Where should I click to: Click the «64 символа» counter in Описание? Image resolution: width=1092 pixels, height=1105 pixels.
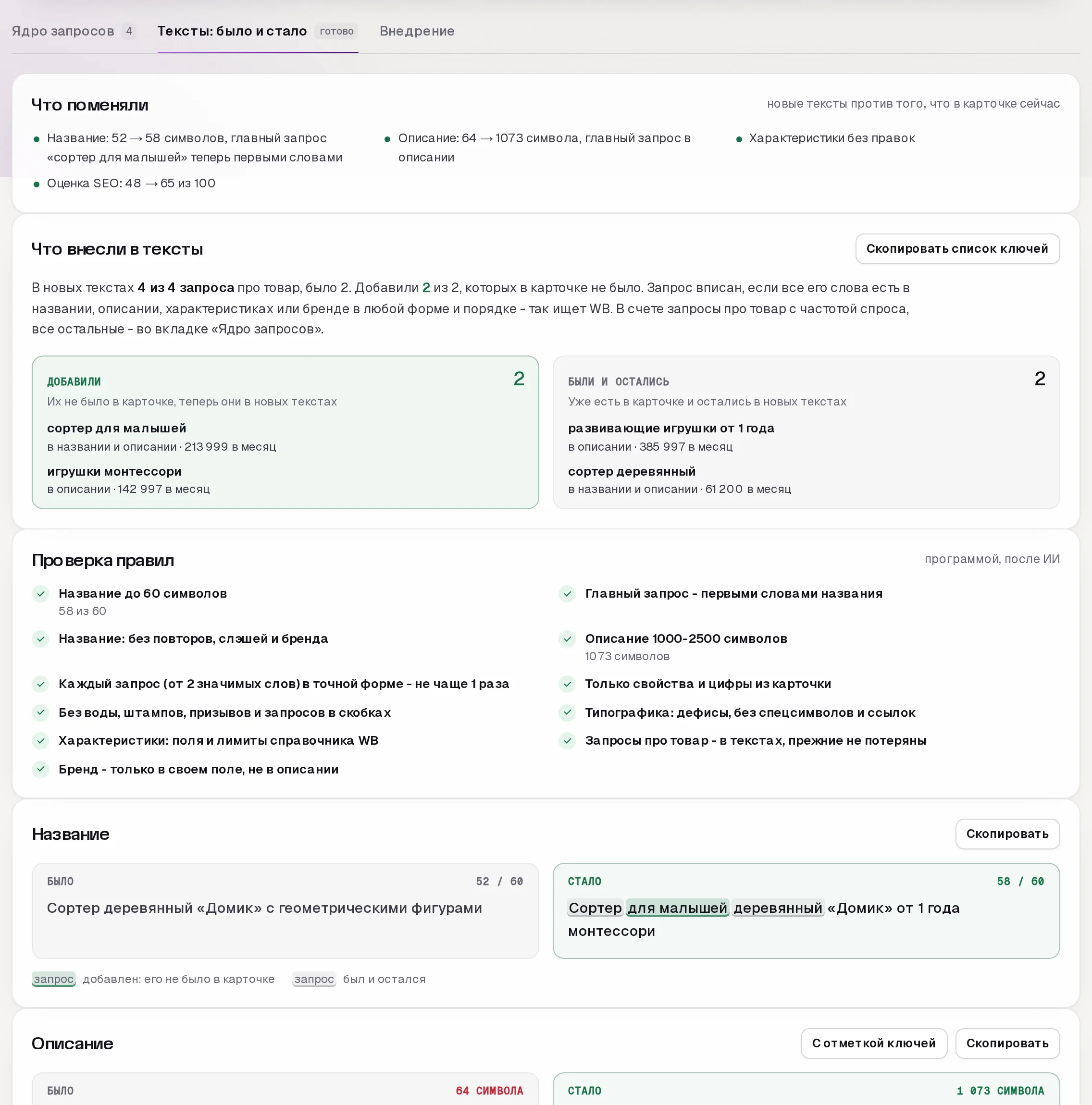tap(489, 1091)
